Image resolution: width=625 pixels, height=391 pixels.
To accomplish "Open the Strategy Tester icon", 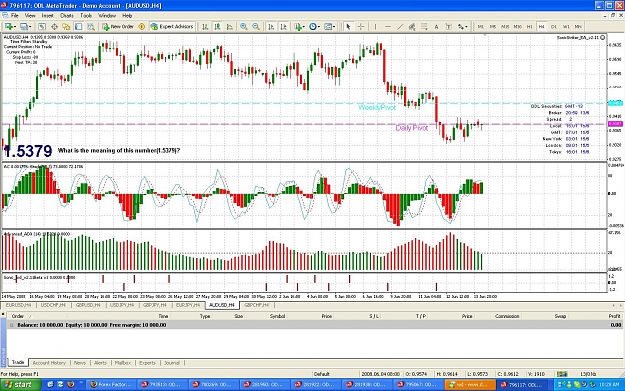I will tap(91, 27).
